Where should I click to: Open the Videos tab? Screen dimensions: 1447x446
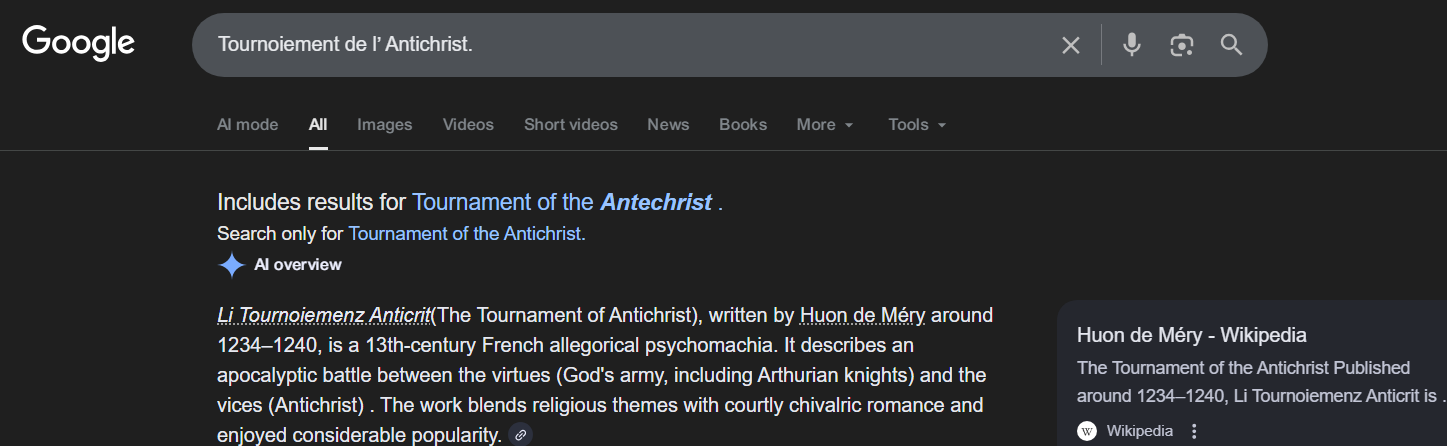(468, 125)
